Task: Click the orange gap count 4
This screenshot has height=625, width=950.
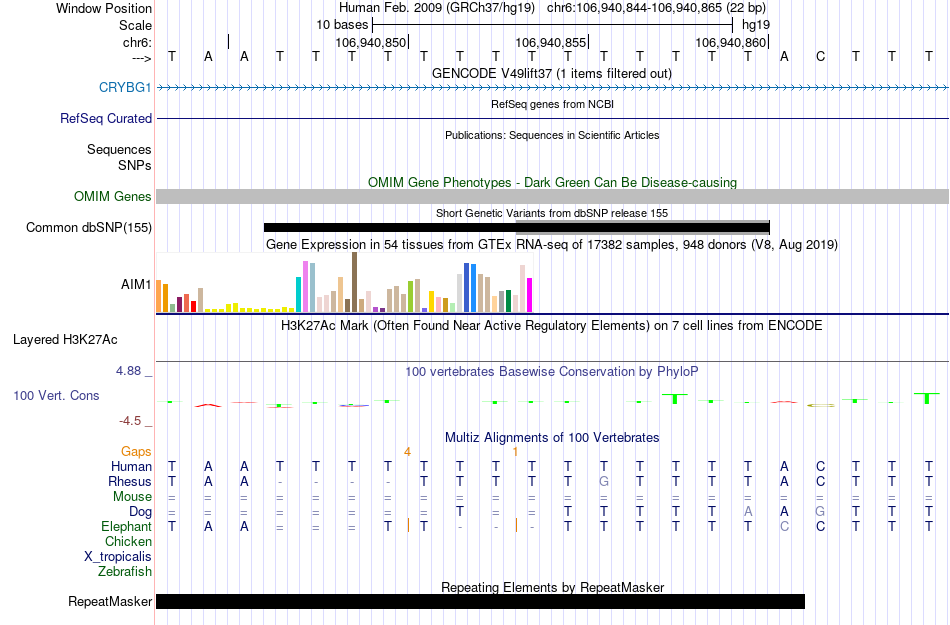Action: [x=408, y=451]
